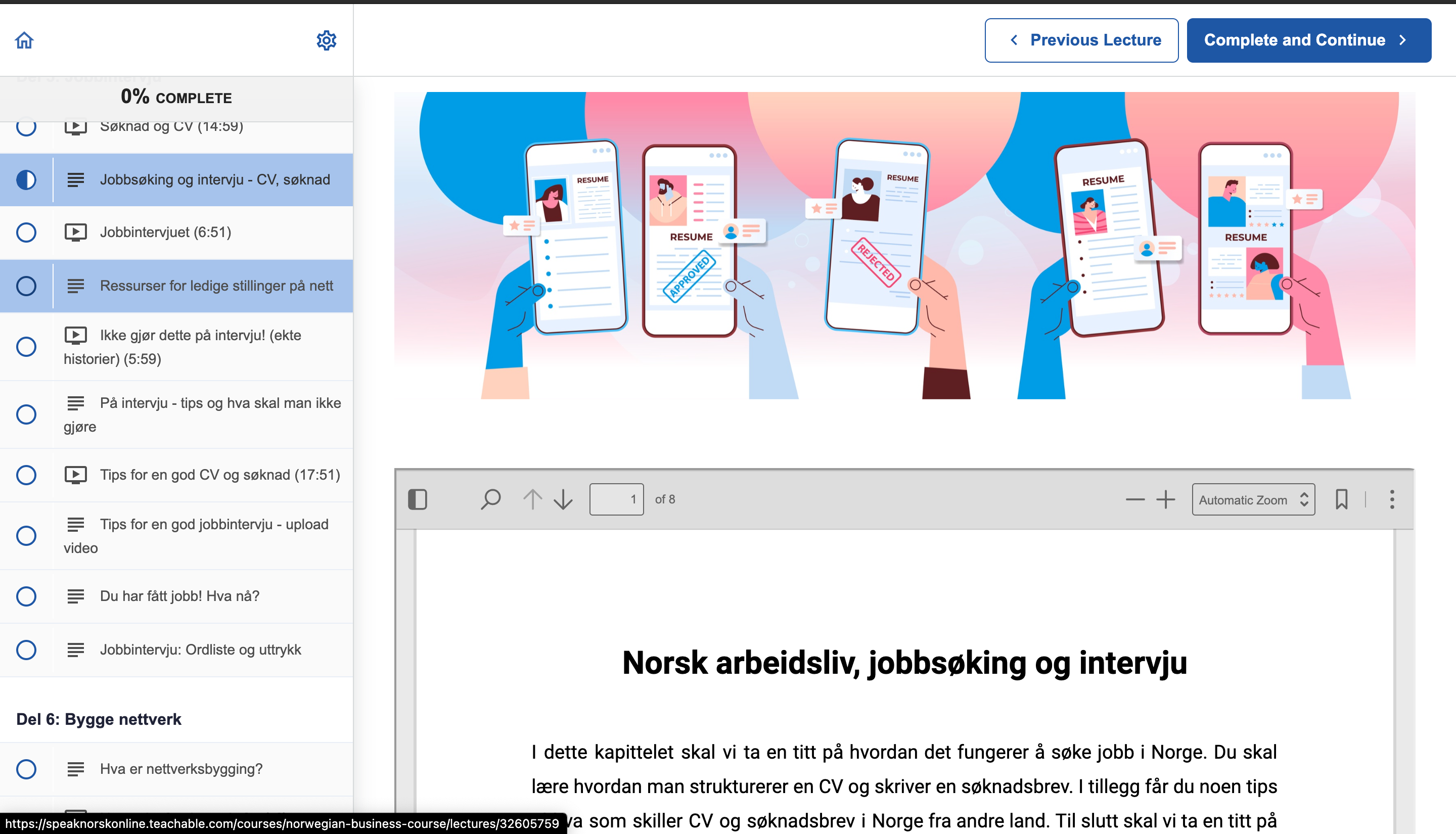The image size is (1456, 834).
Task: Open lecture Ressurser for ledige stillinger på nett
Action: coord(176,286)
